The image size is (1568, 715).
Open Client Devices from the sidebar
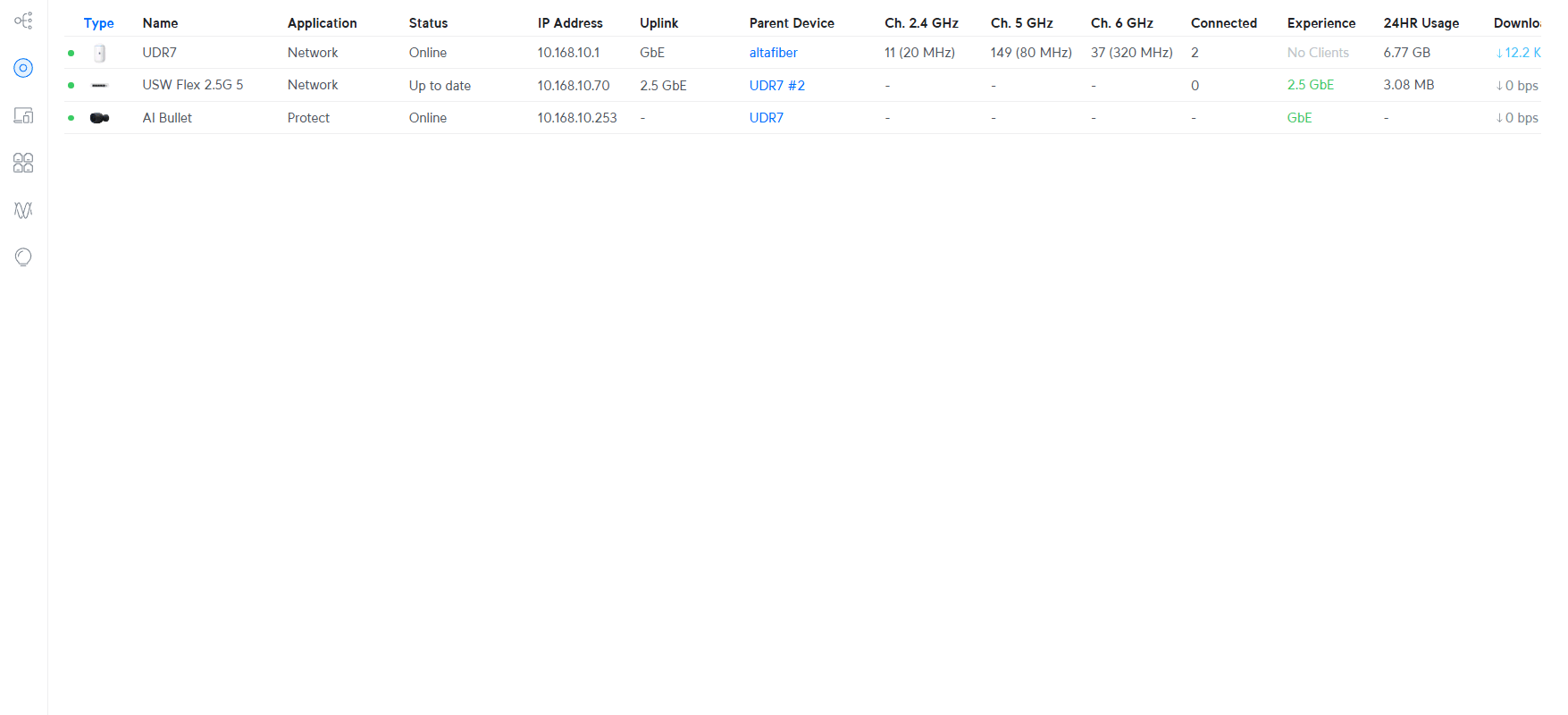[23, 115]
